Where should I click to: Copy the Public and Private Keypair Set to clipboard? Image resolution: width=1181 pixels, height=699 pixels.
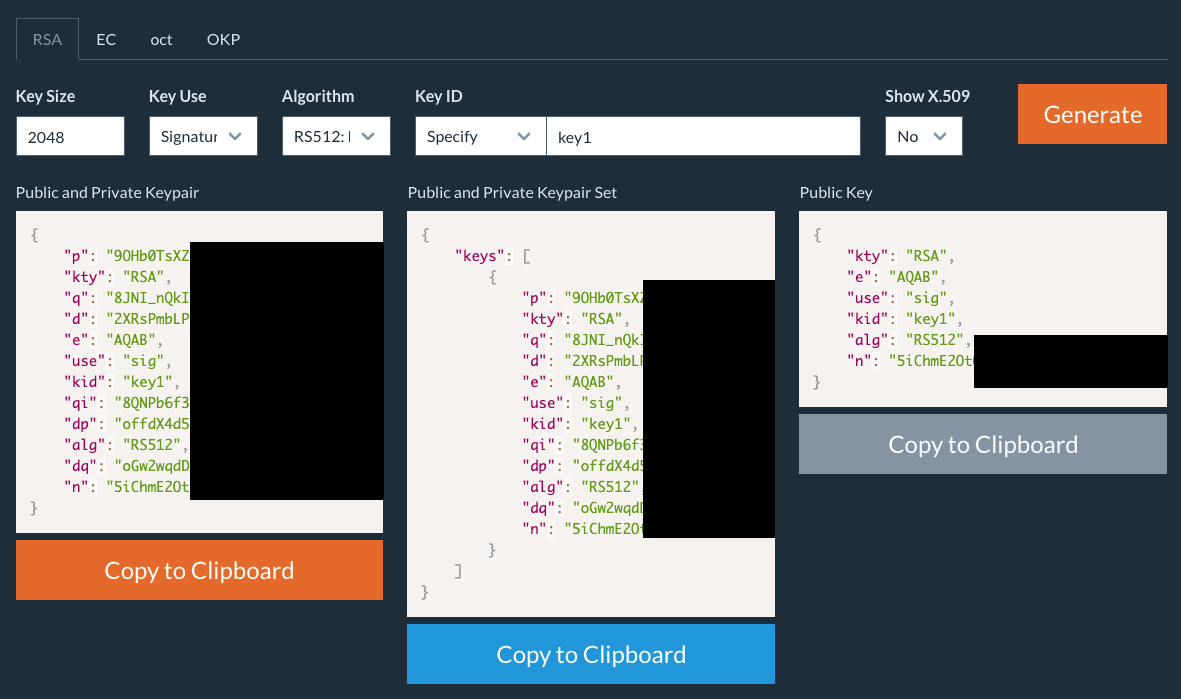[590, 654]
